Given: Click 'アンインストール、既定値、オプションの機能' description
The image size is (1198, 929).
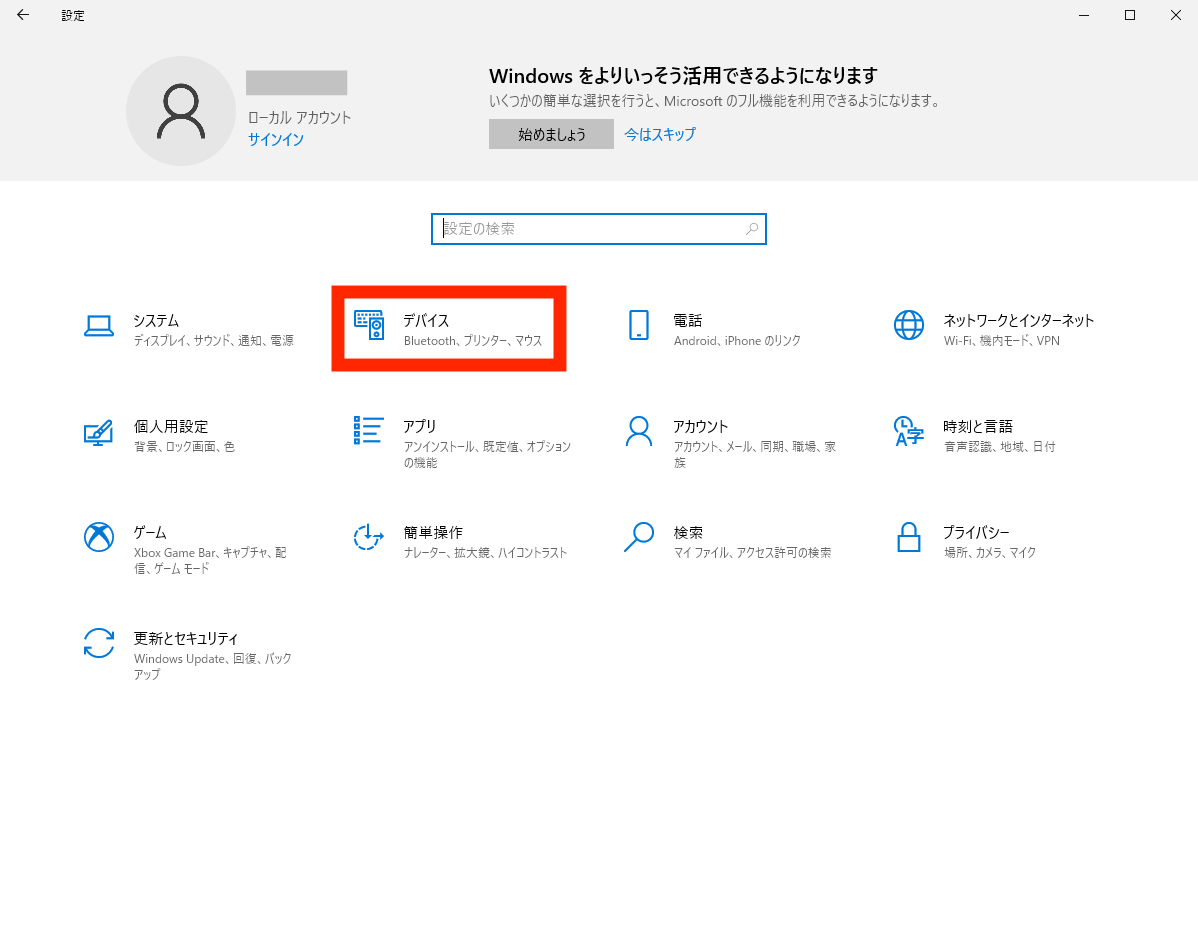Looking at the screenshot, I should pyautogui.click(x=487, y=455).
